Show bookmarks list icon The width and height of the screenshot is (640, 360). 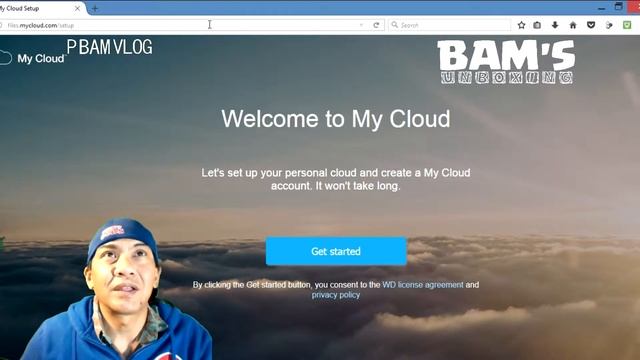click(x=537, y=25)
